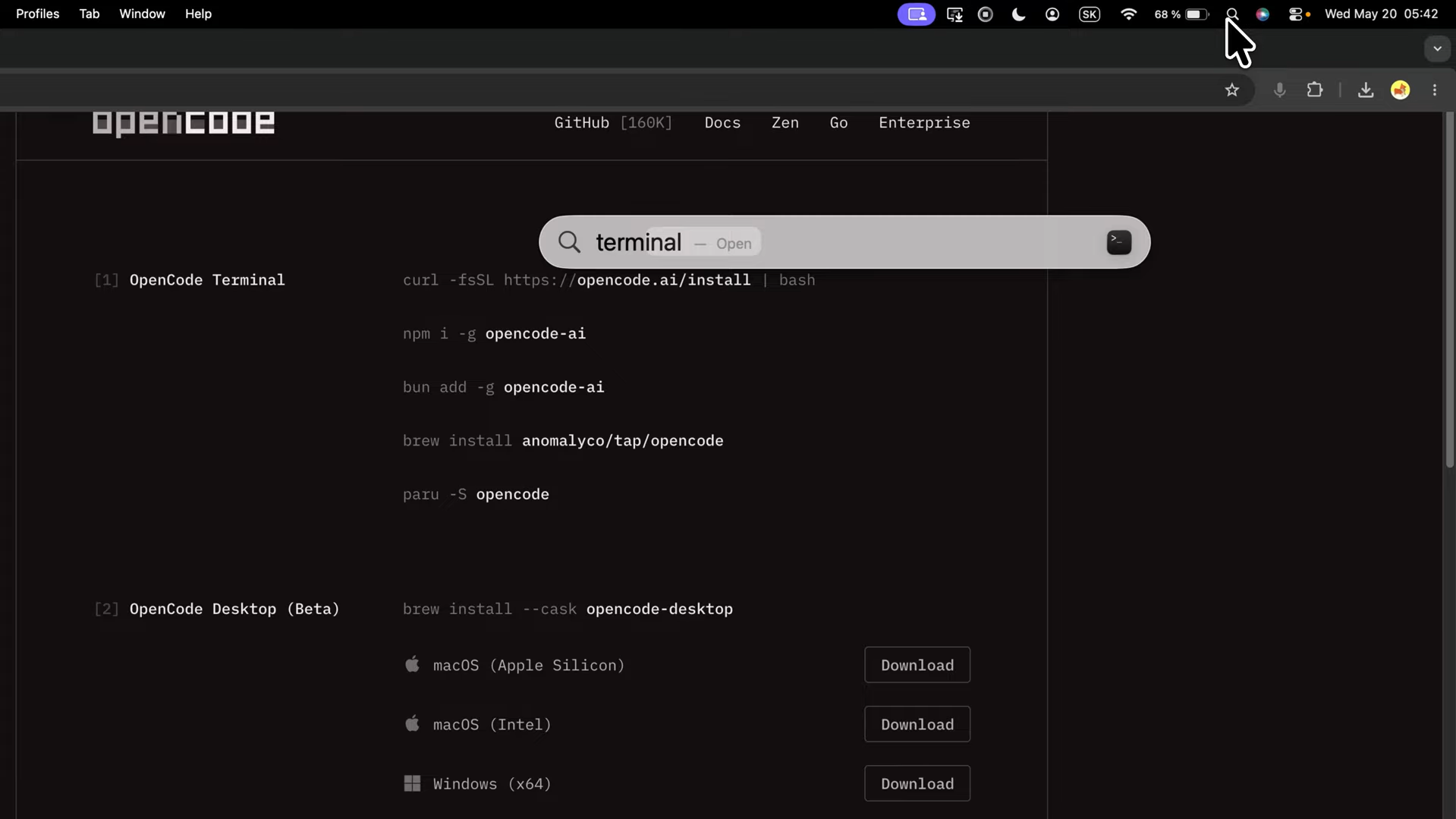The height and width of the screenshot is (819, 1456).
Task: Click the date and time clock
Action: tap(1381, 14)
